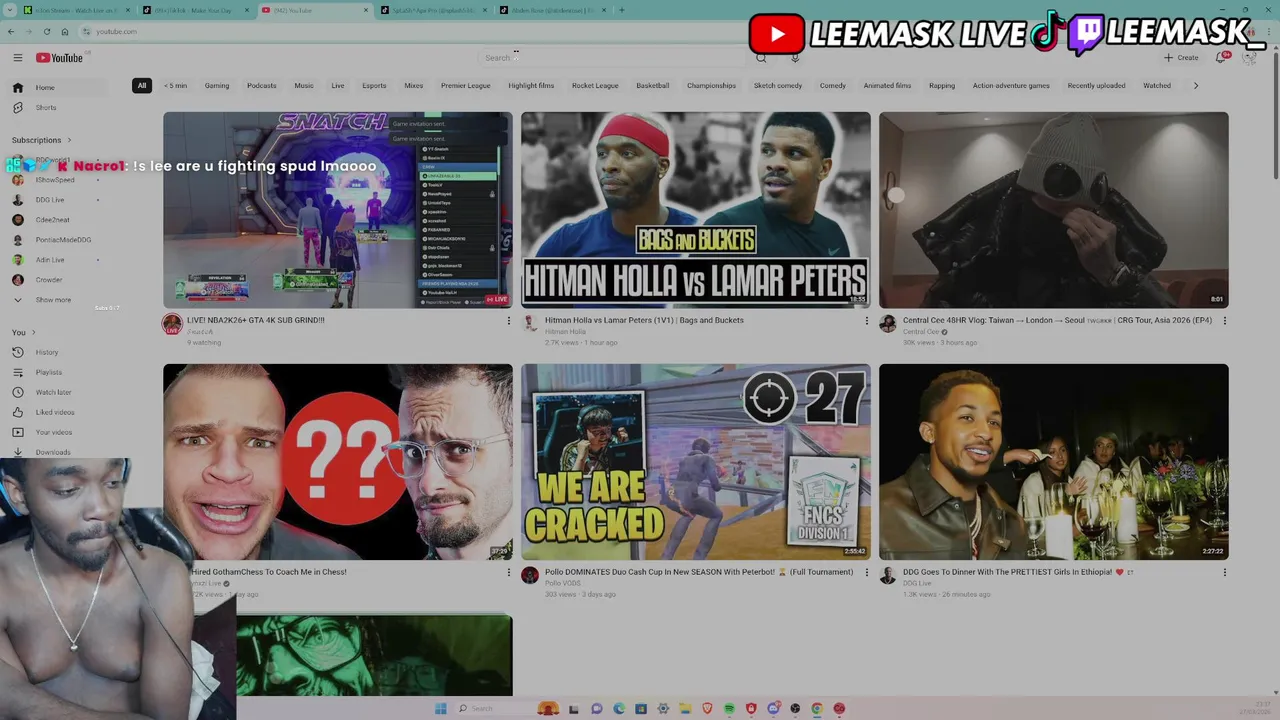Click the browser back arrow
Screen dimensions: 1280x720
[x=11, y=31]
